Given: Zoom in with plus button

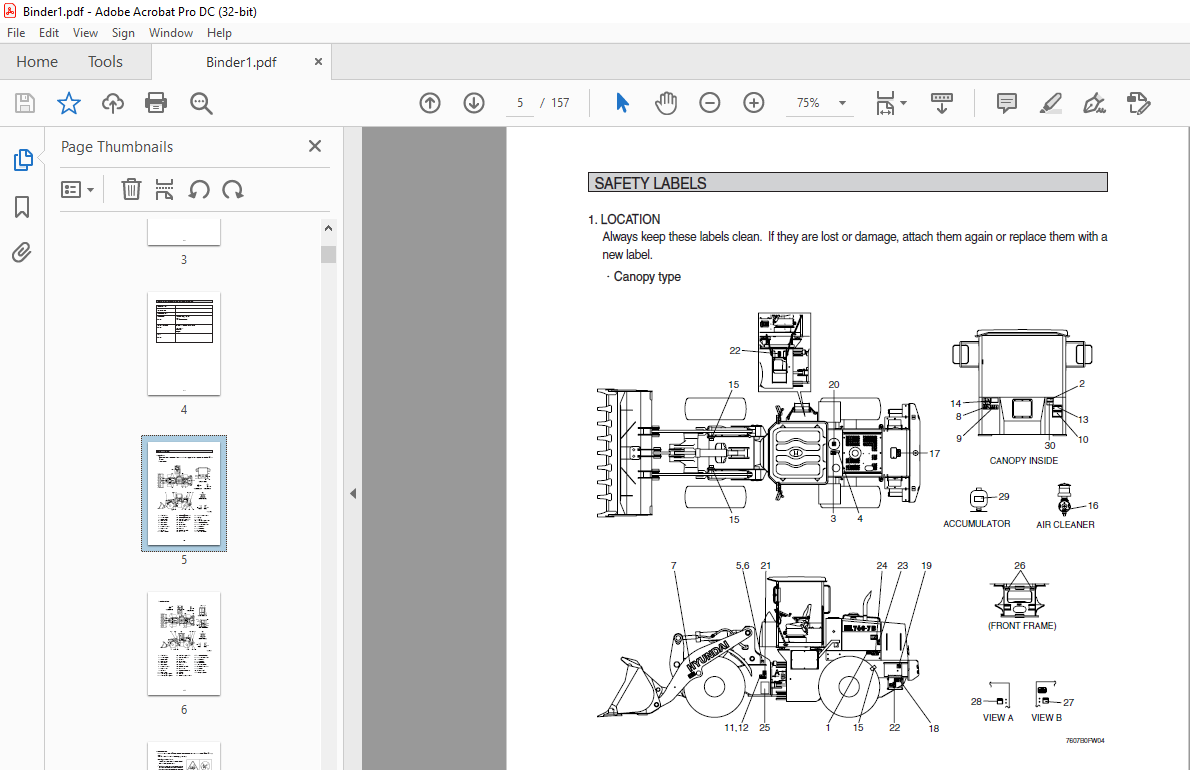Looking at the screenshot, I should click(754, 103).
